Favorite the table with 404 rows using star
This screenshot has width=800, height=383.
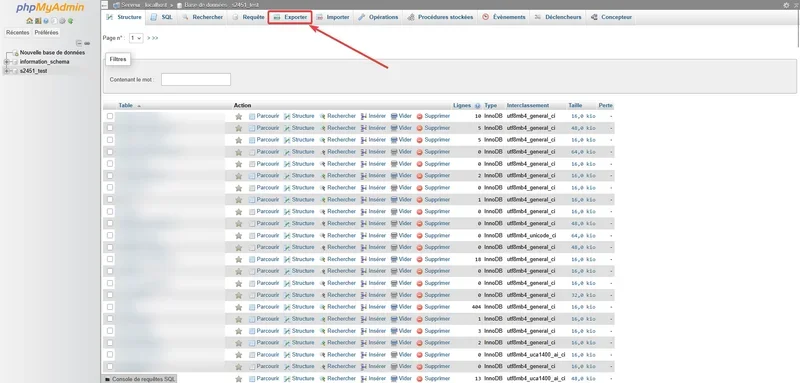(238, 307)
